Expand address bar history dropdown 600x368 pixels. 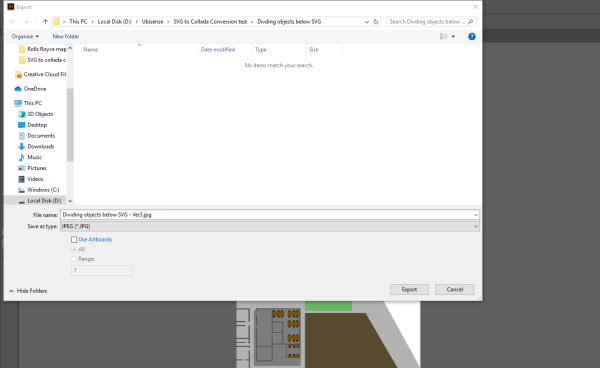coord(367,22)
